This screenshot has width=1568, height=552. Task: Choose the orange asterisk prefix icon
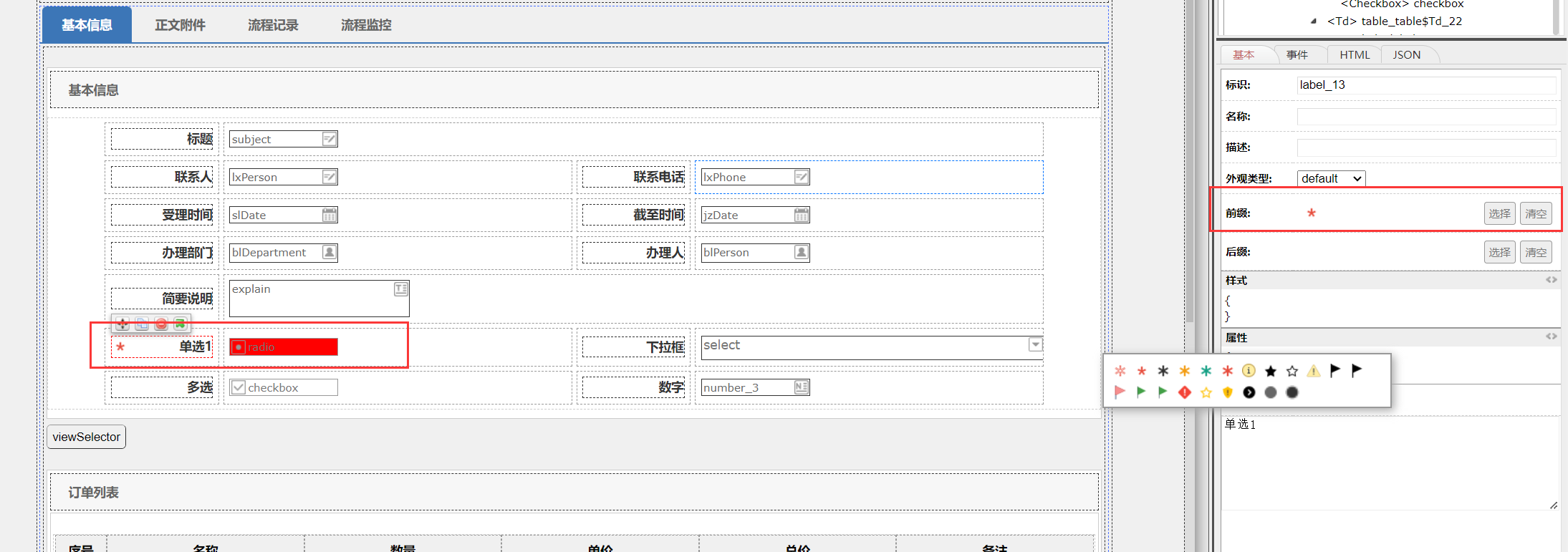coord(1185,371)
